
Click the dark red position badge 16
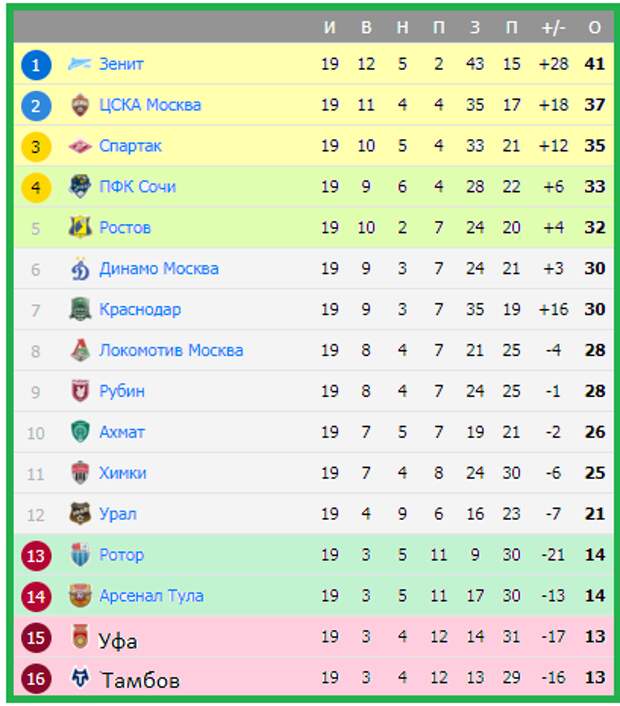[x=36, y=679]
